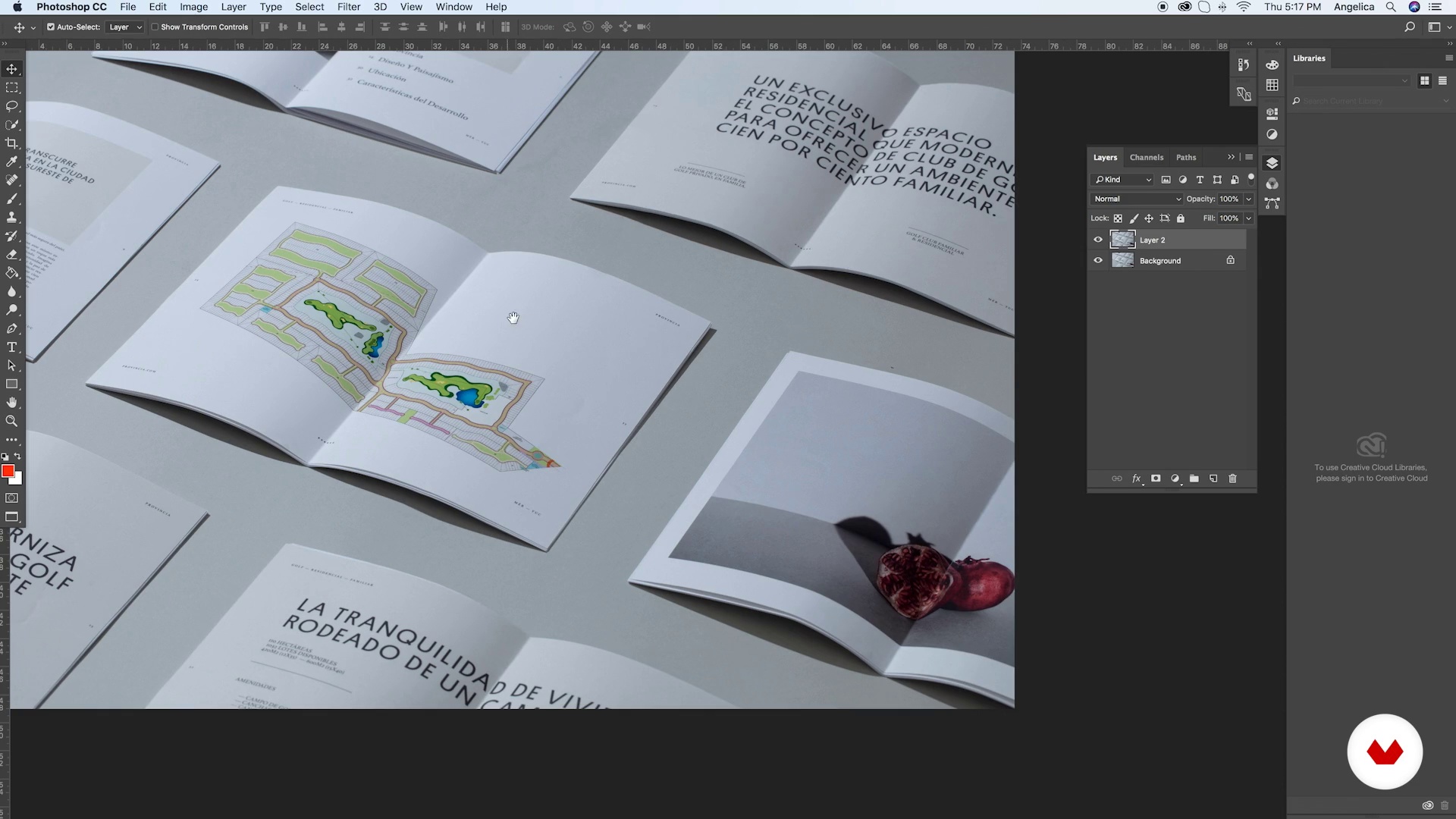Collapse Layers panel with double-arrow icon

(1231, 157)
